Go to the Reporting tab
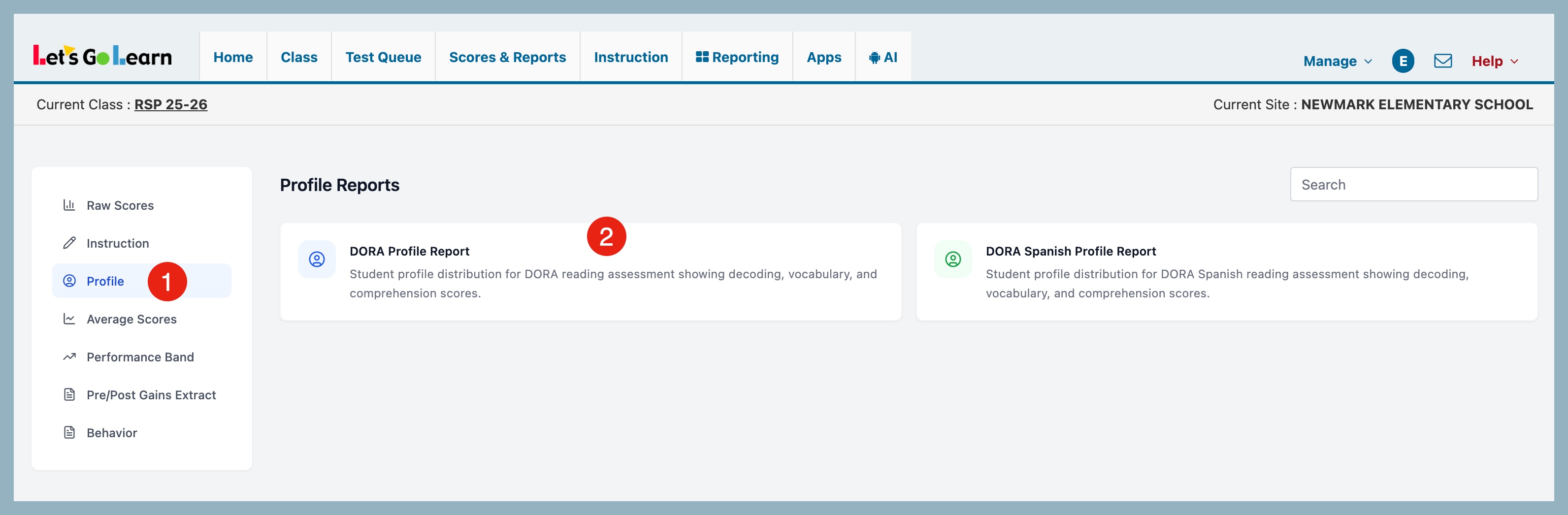 737,57
